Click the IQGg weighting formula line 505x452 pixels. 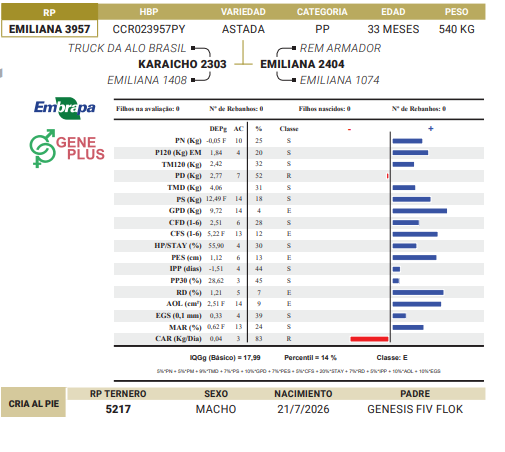point(298,371)
